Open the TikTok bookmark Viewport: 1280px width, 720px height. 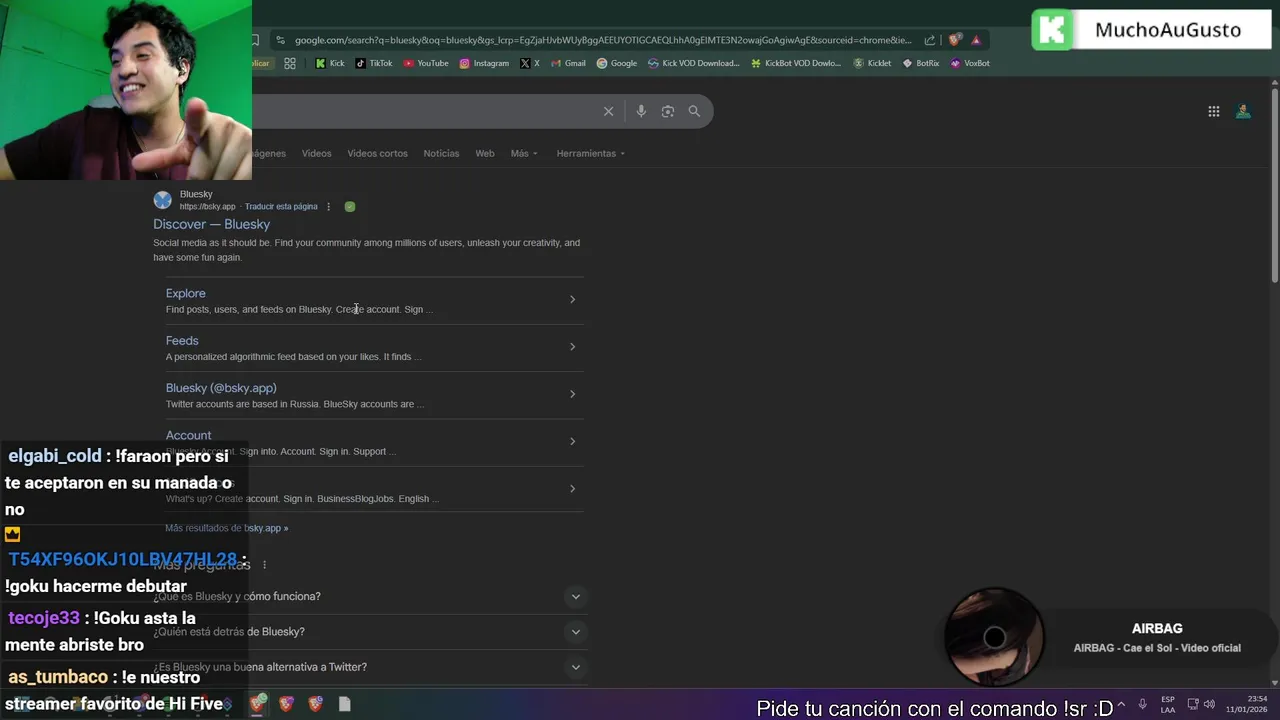click(374, 63)
